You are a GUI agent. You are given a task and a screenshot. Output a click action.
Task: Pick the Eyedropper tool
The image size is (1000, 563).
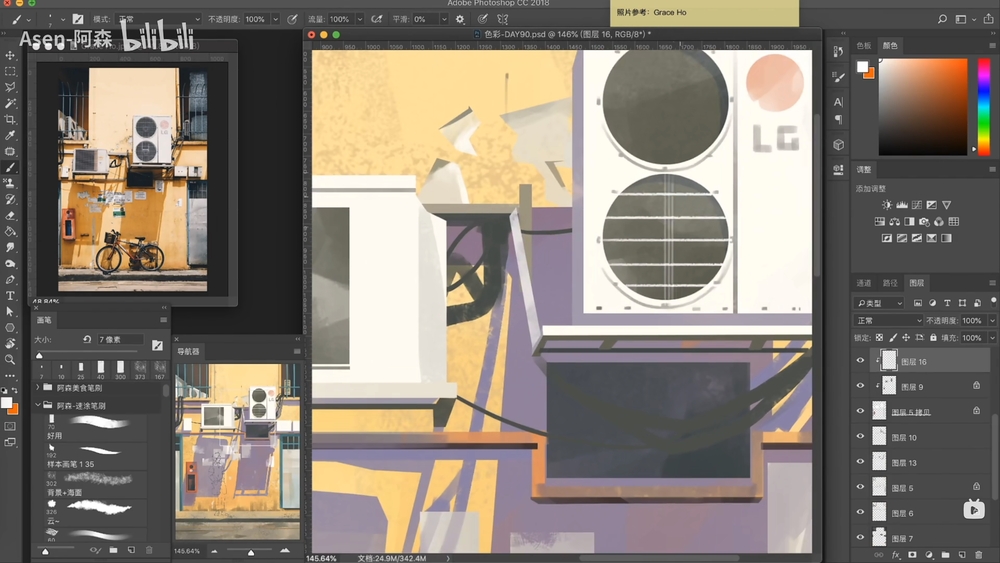[11, 136]
